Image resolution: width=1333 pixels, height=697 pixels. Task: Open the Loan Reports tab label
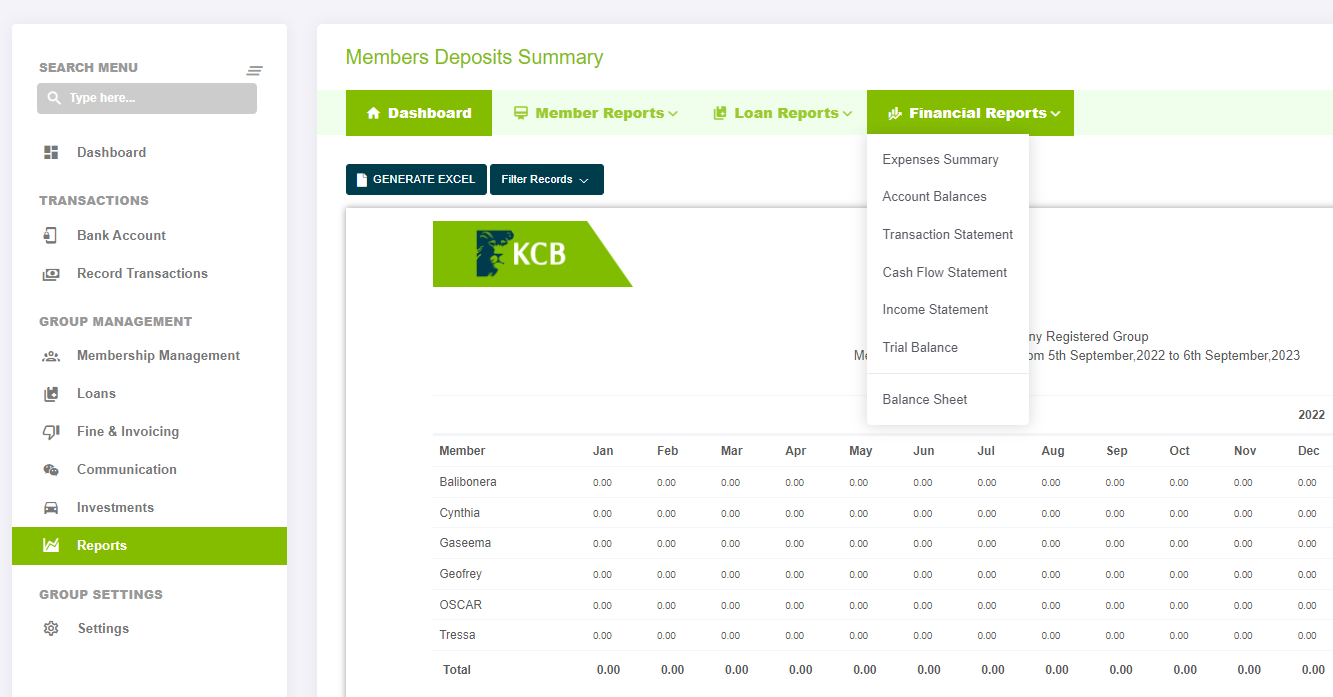coord(786,113)
